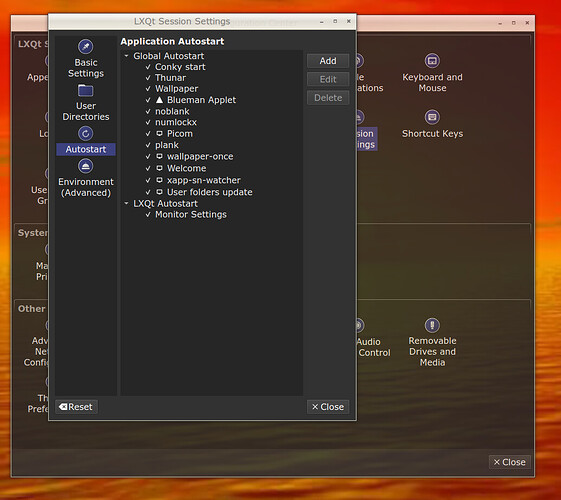
Task: Switch to User Directories page
Action: tap(86, 111)
